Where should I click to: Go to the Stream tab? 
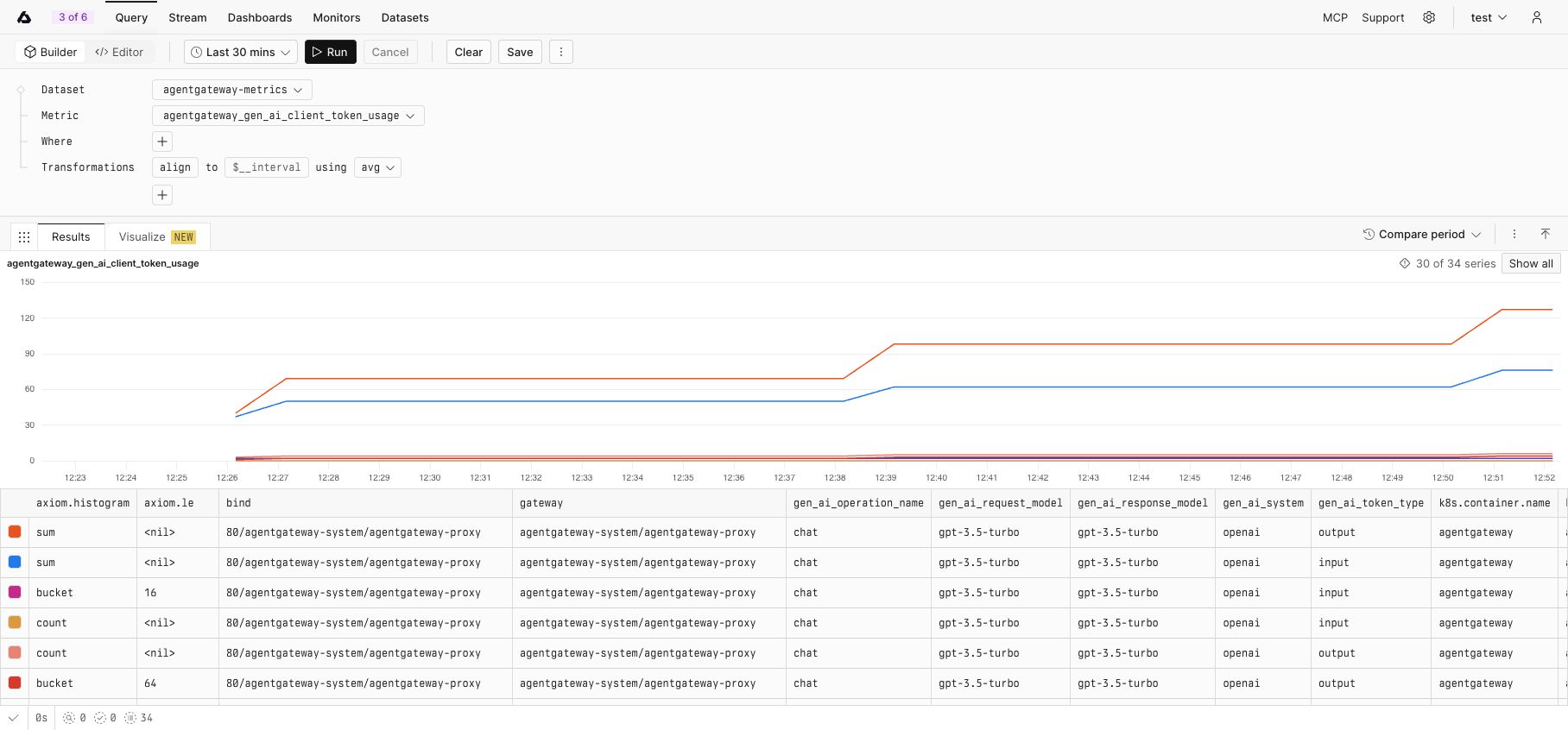tap(187, 17)
